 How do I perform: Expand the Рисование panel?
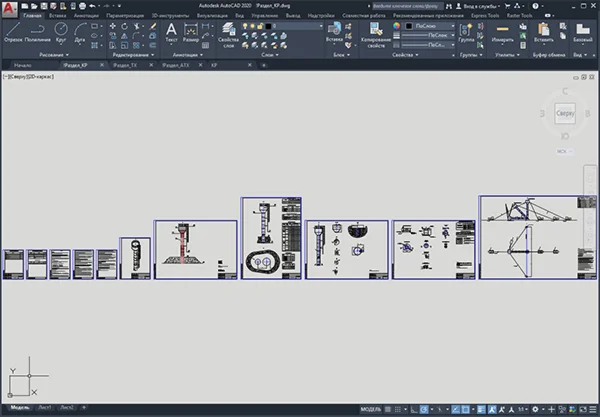tap(54, 55)
